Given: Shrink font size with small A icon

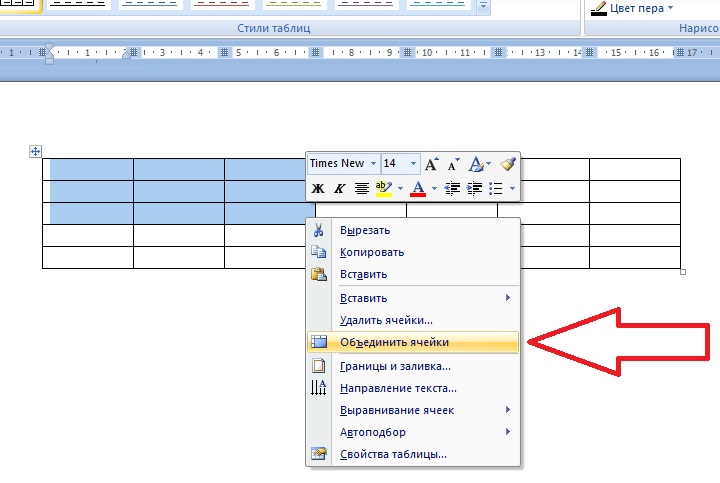Looking at the screenshot, I should pos(453,164).
